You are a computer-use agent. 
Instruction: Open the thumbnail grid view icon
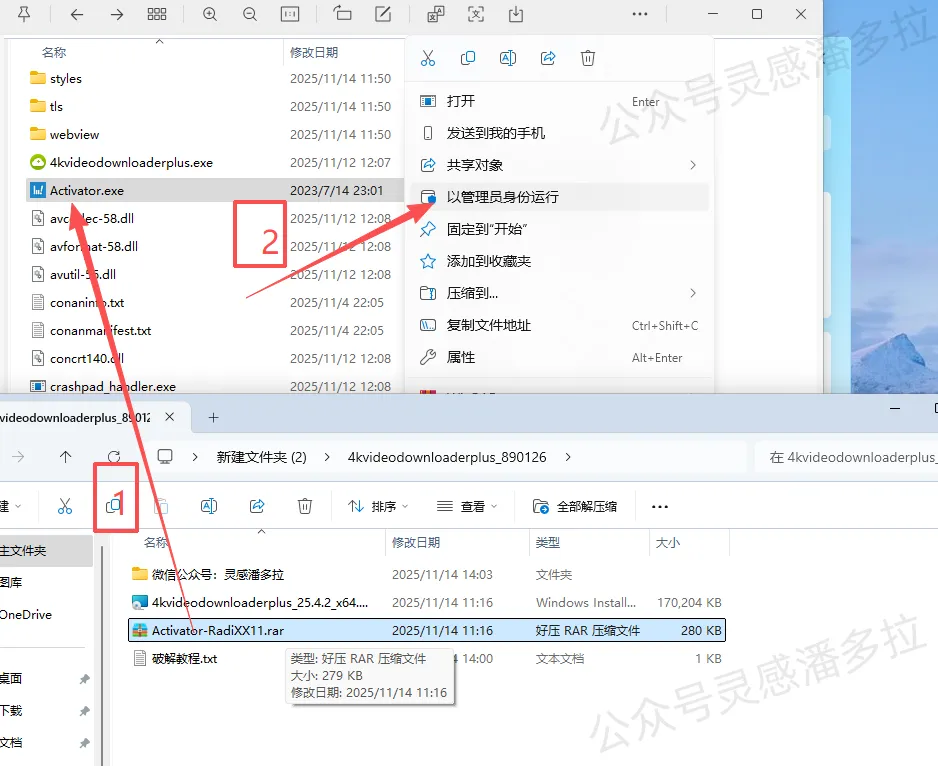(x=157, y=14)
